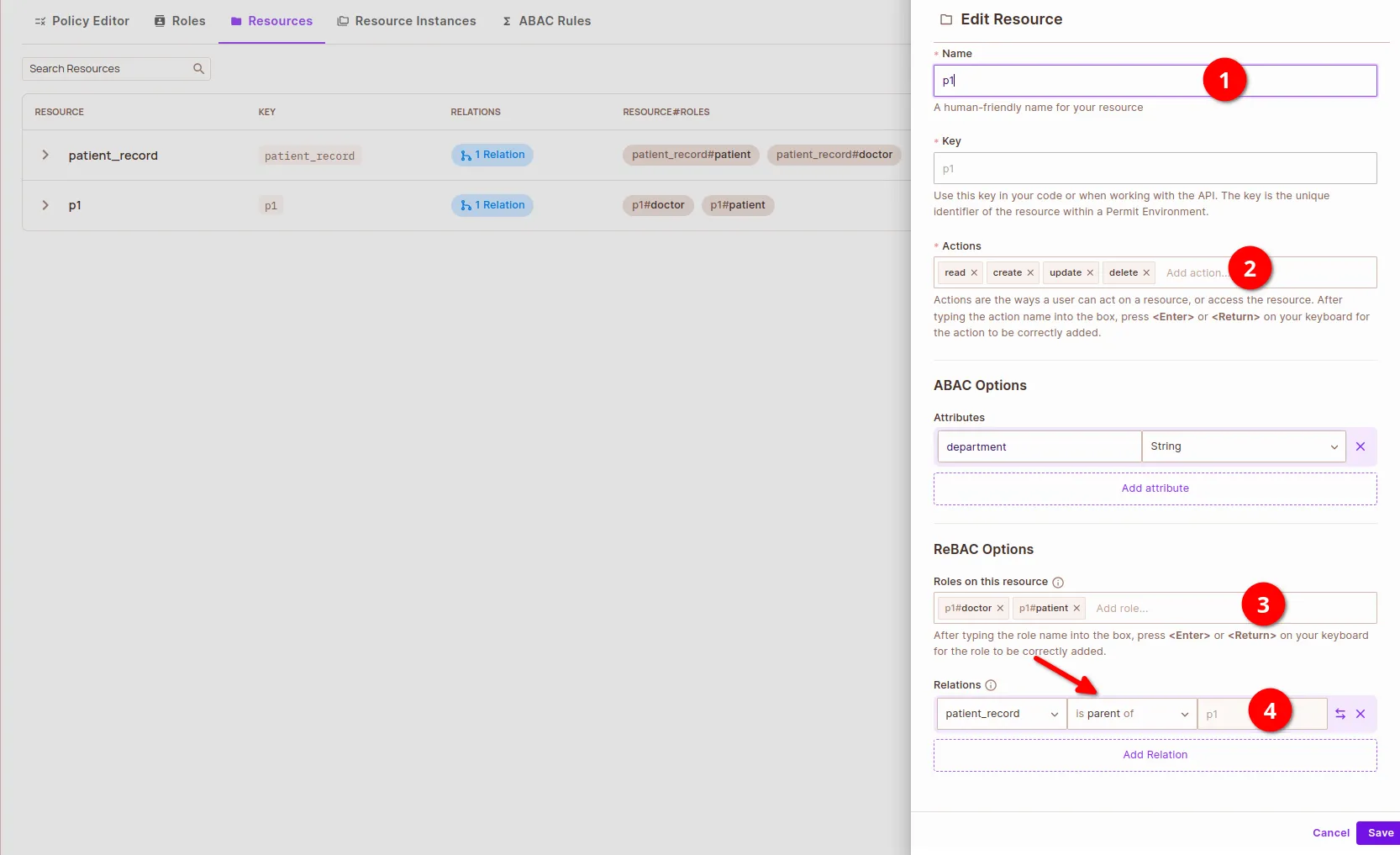Save the resource changes
Viewport: 1400px width, 855px height.
[1379, 833]
